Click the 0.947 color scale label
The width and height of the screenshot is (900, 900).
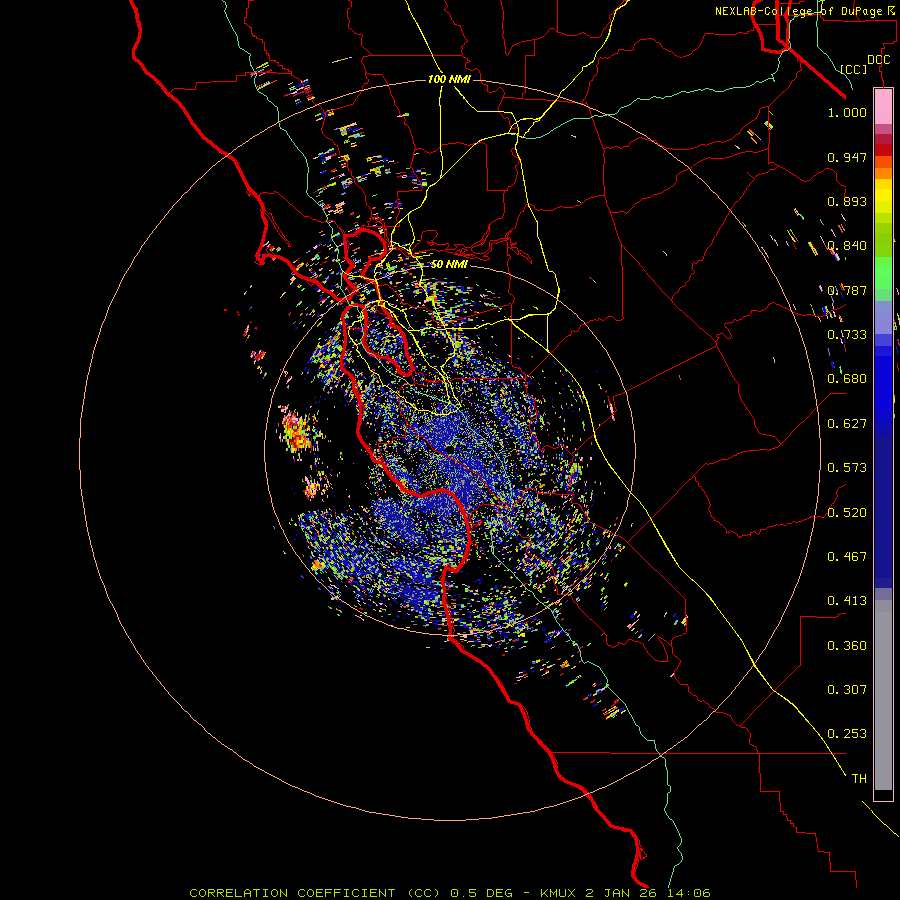coord(847,157)
